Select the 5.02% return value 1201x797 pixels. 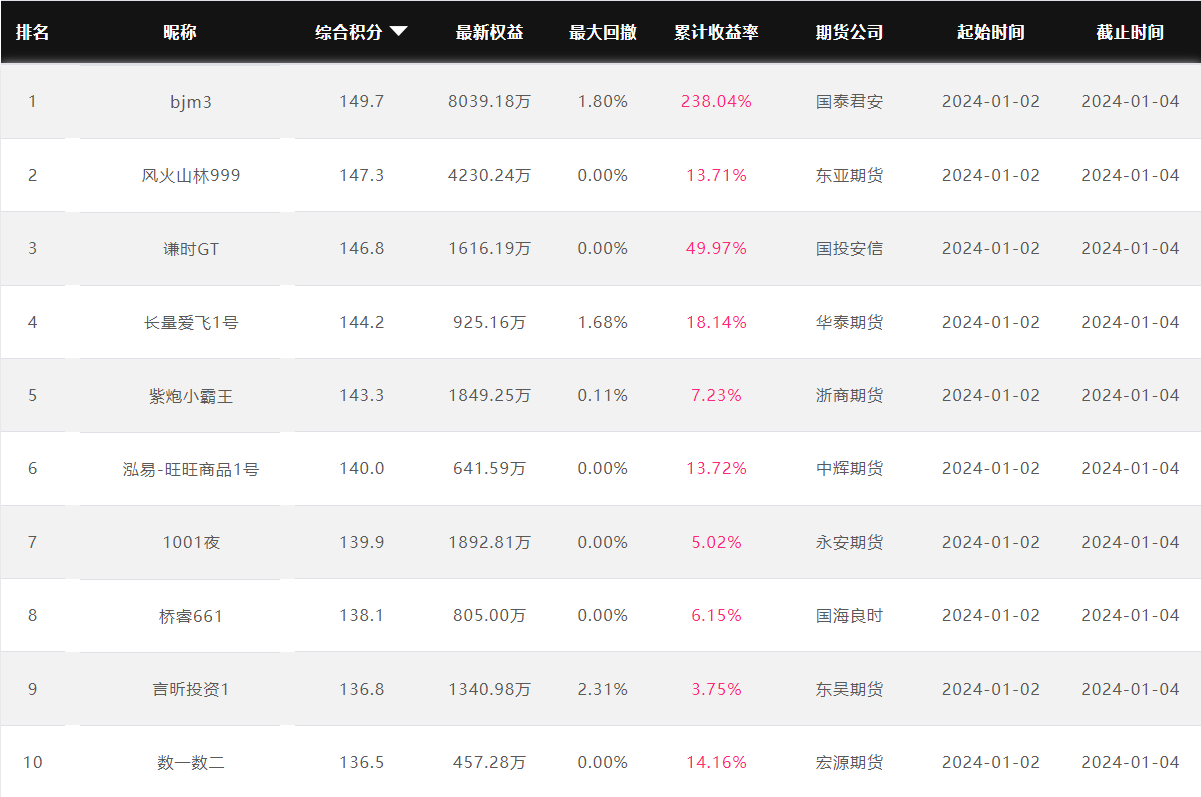click(x=716, y=542)
